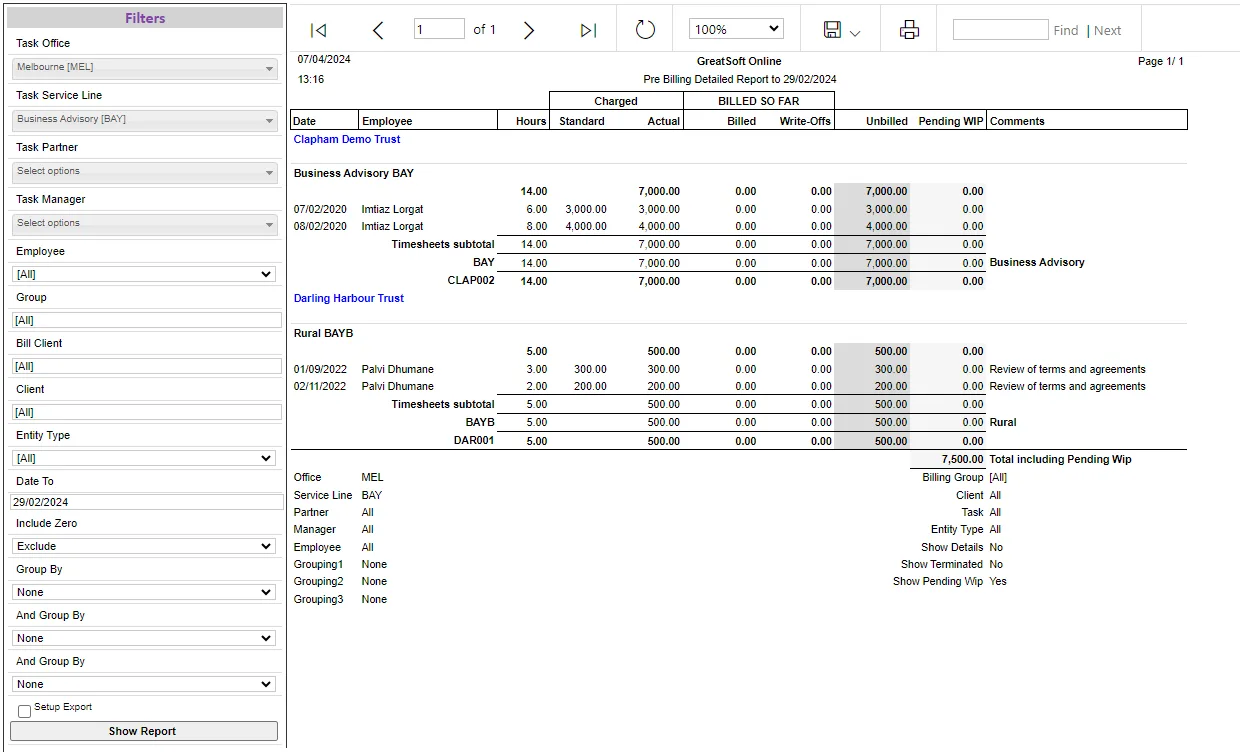Open the Darling Harbour Trust link
The height and width of the screenshot is (752, 1240).
coord(349,298)
